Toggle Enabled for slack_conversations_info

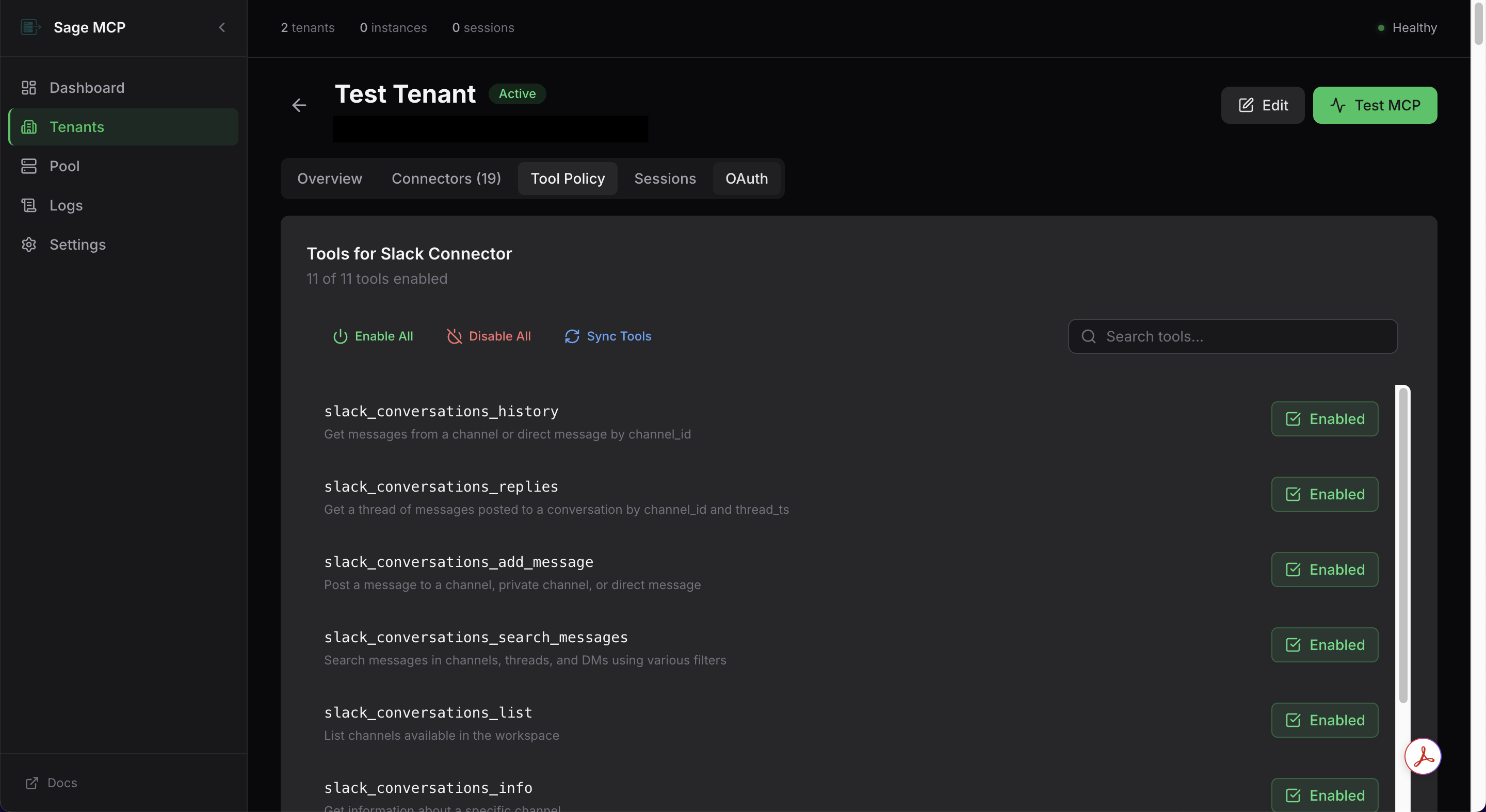click(1325, 795)
